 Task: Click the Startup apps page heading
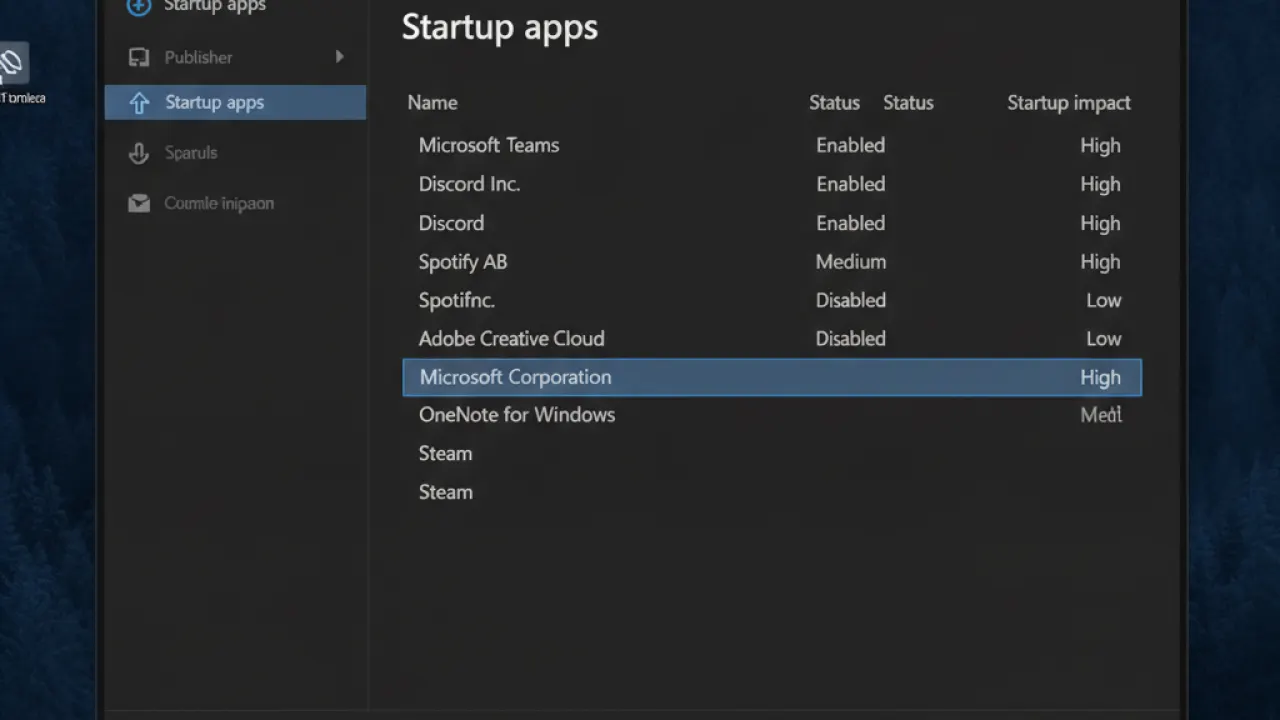500,27
